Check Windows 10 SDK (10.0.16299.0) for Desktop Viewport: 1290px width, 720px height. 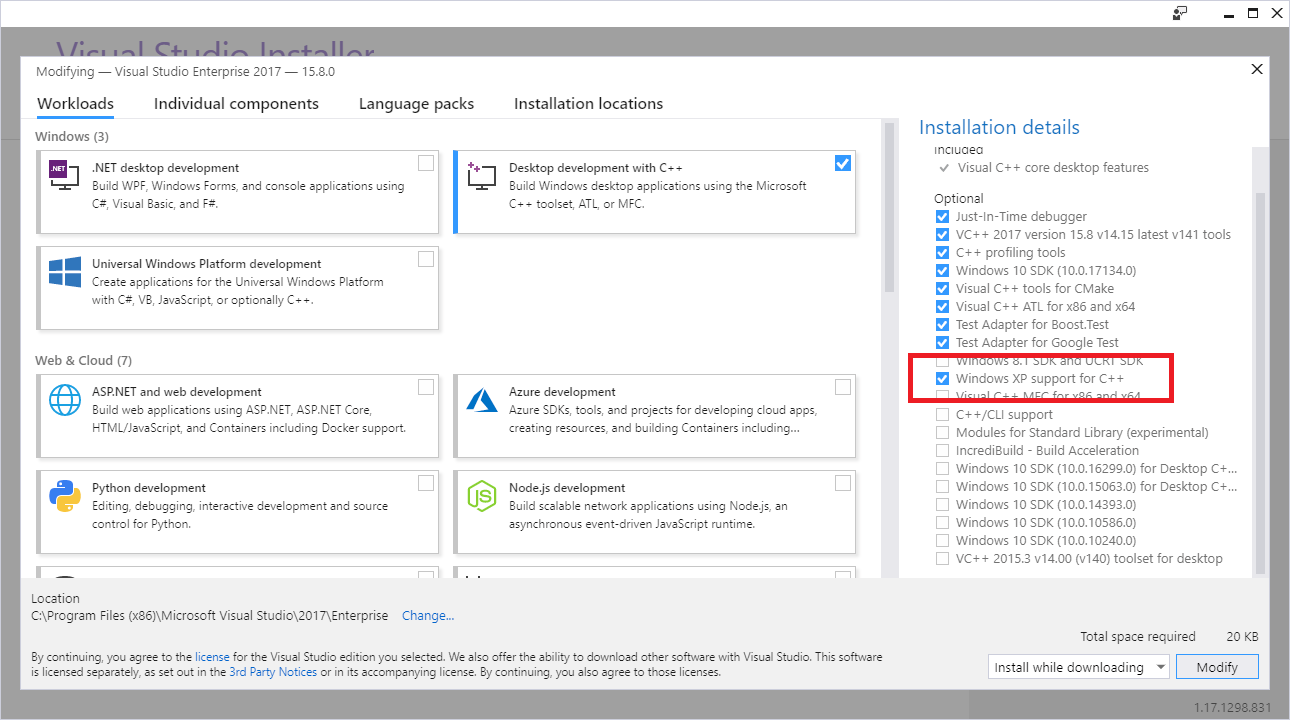[942, 469]
